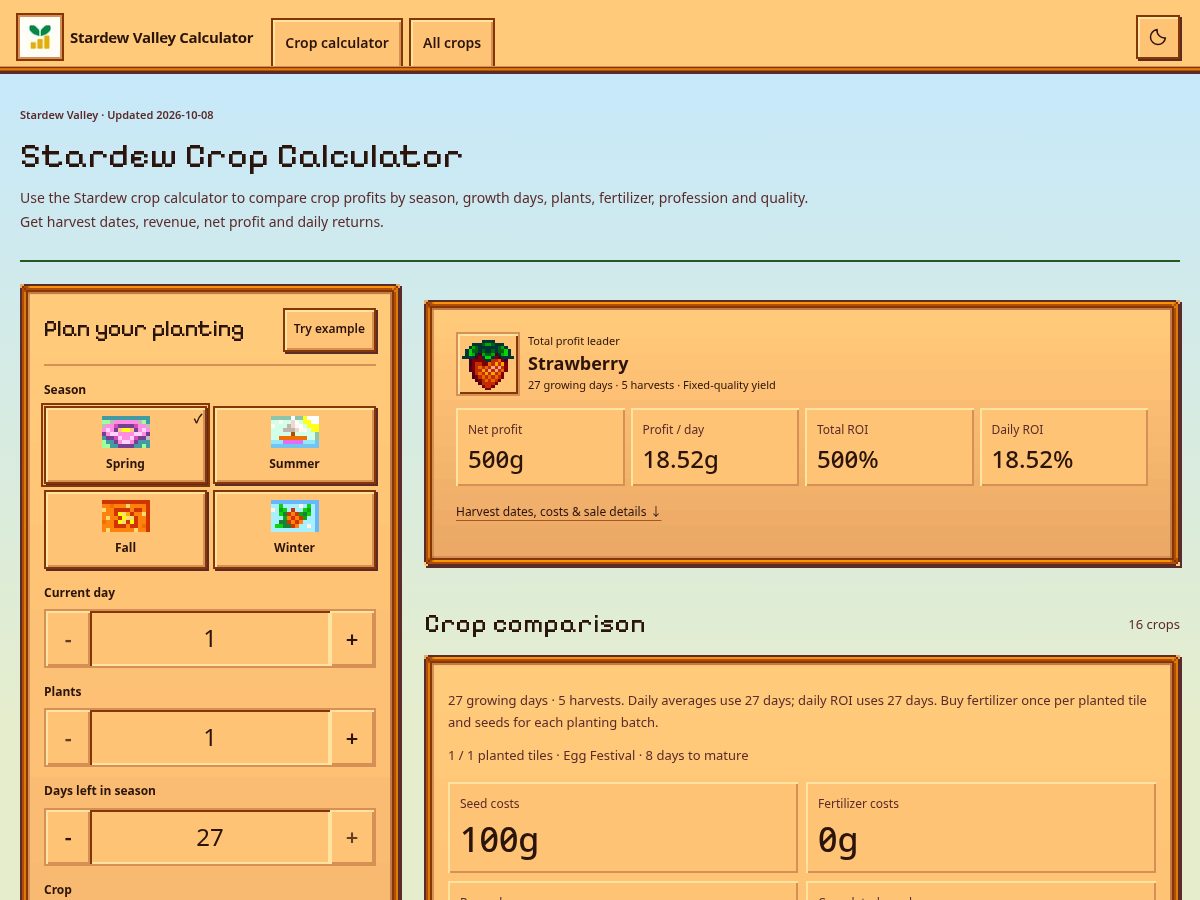Select the Fall season option
The width and height of the screenshot is (1200, 900).
[125, 530]
